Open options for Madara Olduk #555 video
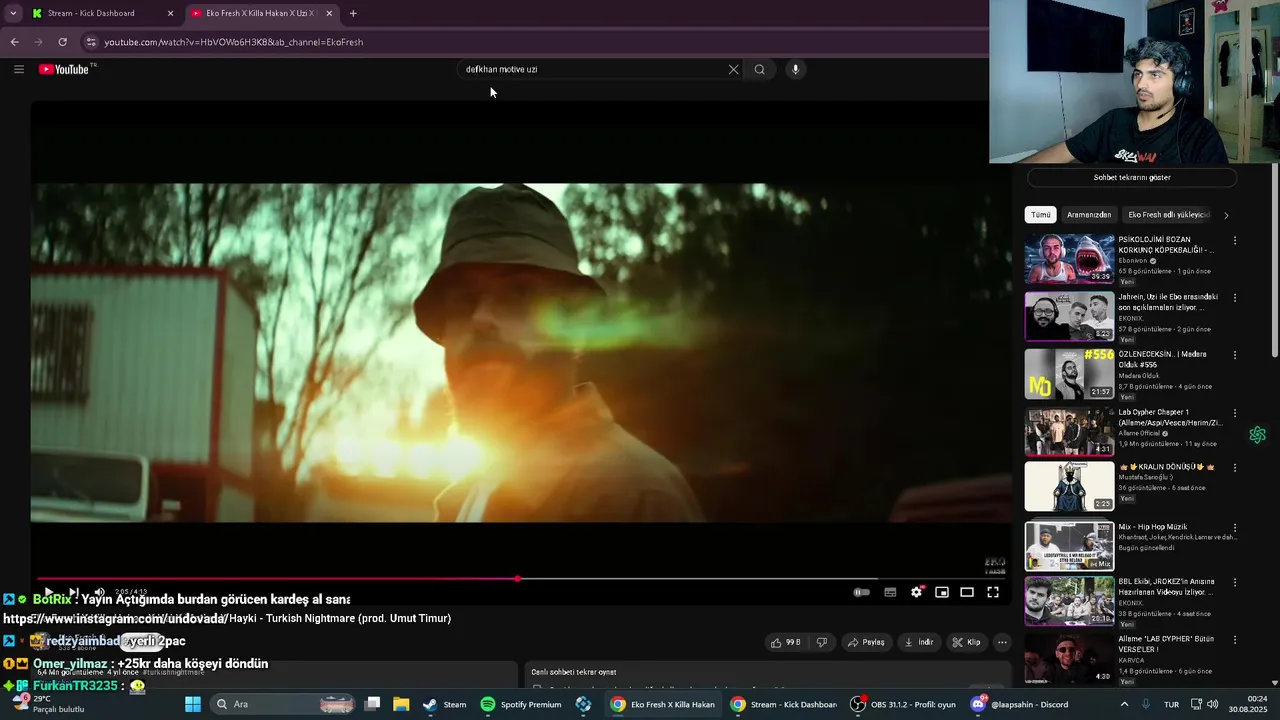1280x720 pixels. [x=1235, y=355]
